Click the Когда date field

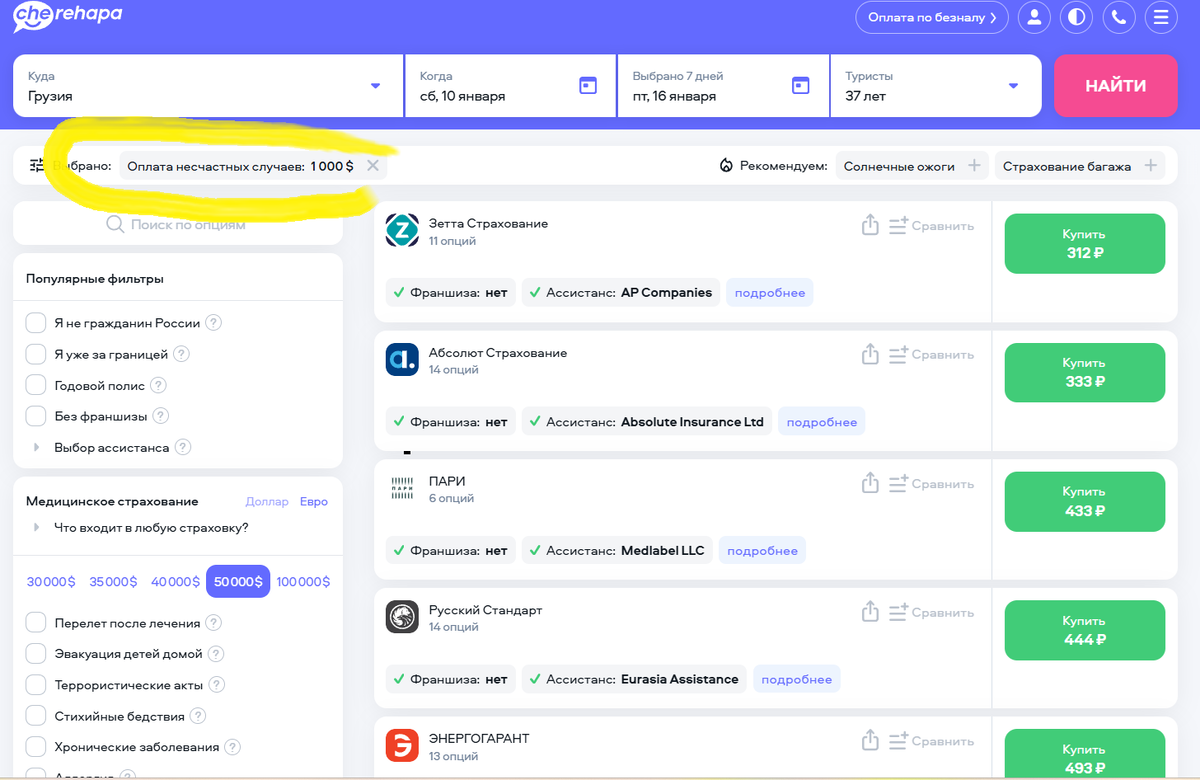(x=509, y=86)
